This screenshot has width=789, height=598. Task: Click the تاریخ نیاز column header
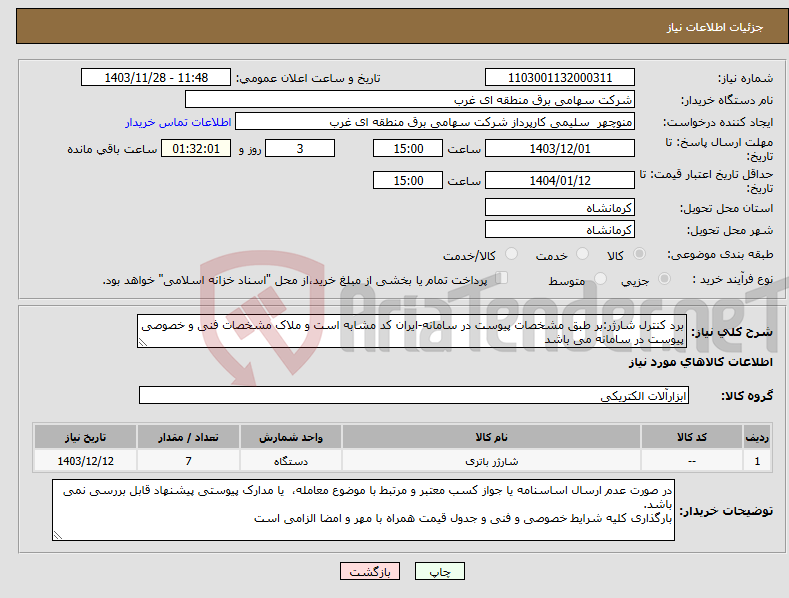[x=86, y=437]
